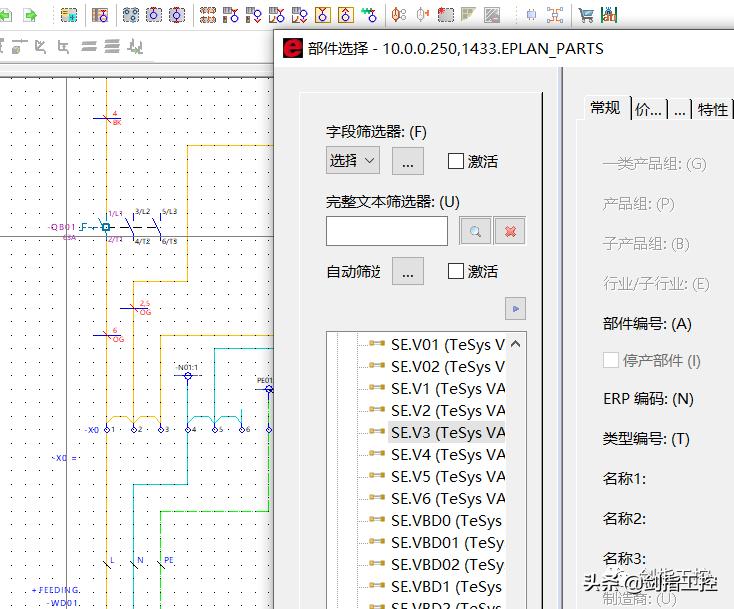This screenshot has height=609, width=734.
Task: Open the yellow and cyan navigator panel icon
Action: point(69,15)
